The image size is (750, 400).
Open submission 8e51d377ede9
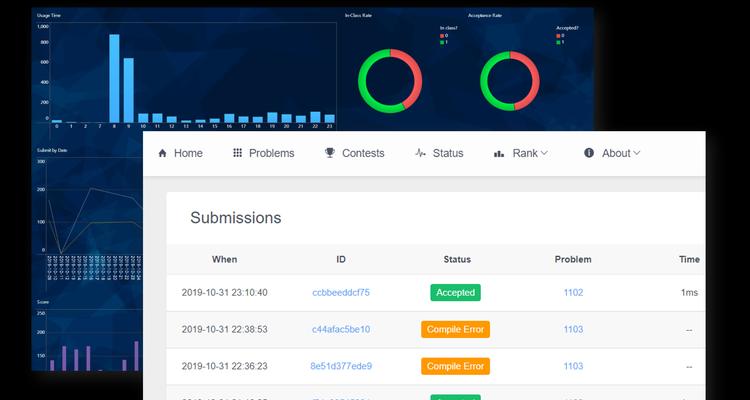pos(341,366)
